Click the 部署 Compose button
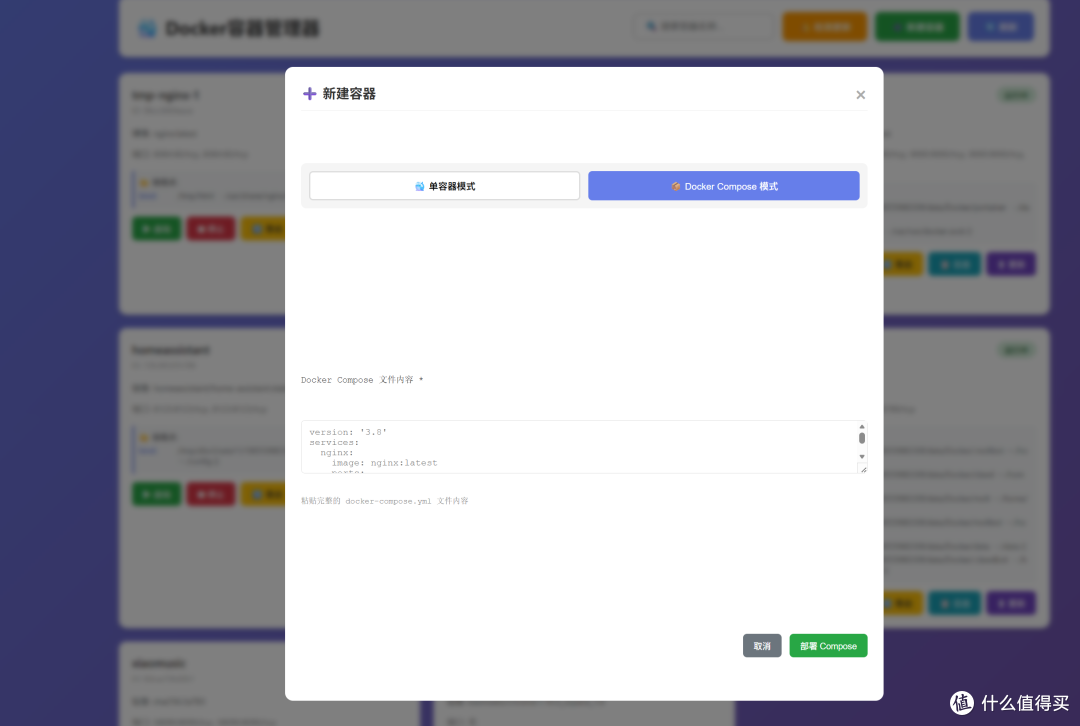Screen dimensions: 1080x726 pos(828,646)
